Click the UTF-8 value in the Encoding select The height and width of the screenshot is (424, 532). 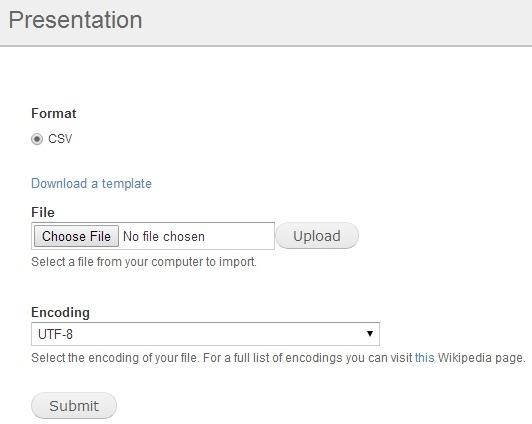tap(55, 334)
